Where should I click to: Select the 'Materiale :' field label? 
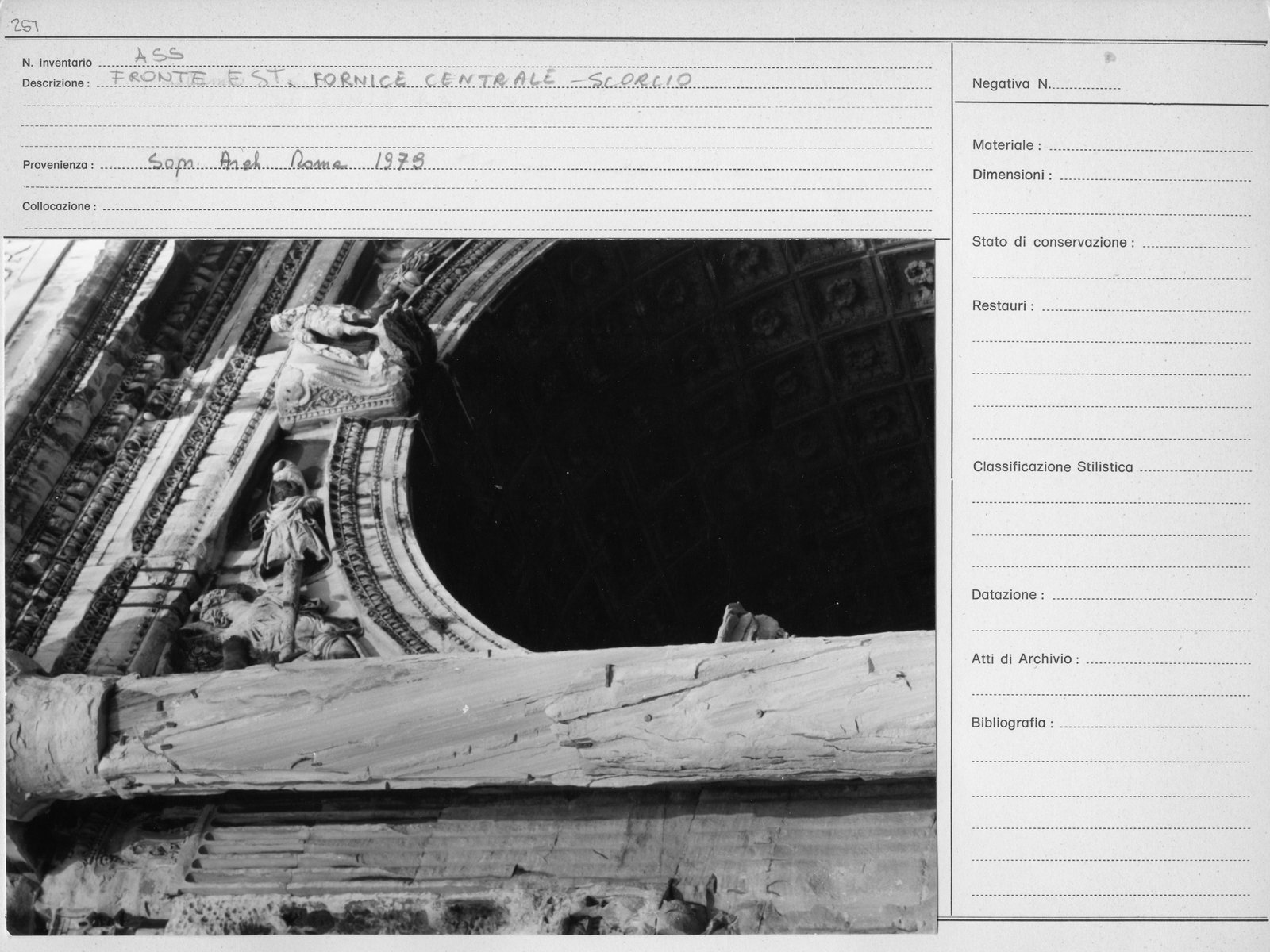click(1006, 145)
